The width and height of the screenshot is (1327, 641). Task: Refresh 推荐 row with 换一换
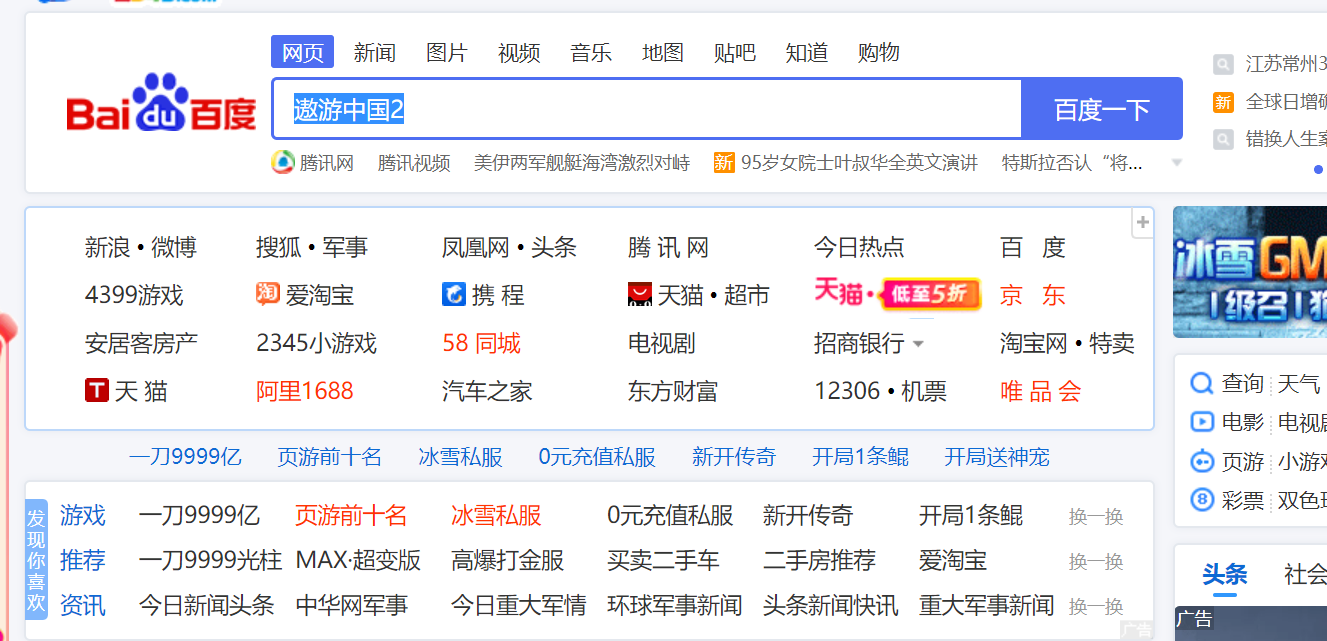click(x=1096, y=562)
